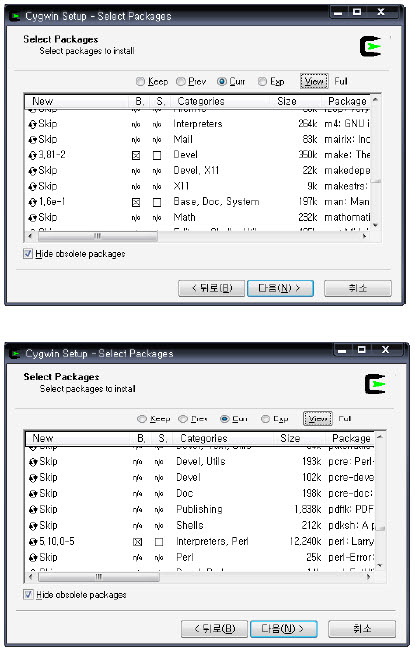
Task: Enable source checkbox for make package
Action: [x=157, y=156]
